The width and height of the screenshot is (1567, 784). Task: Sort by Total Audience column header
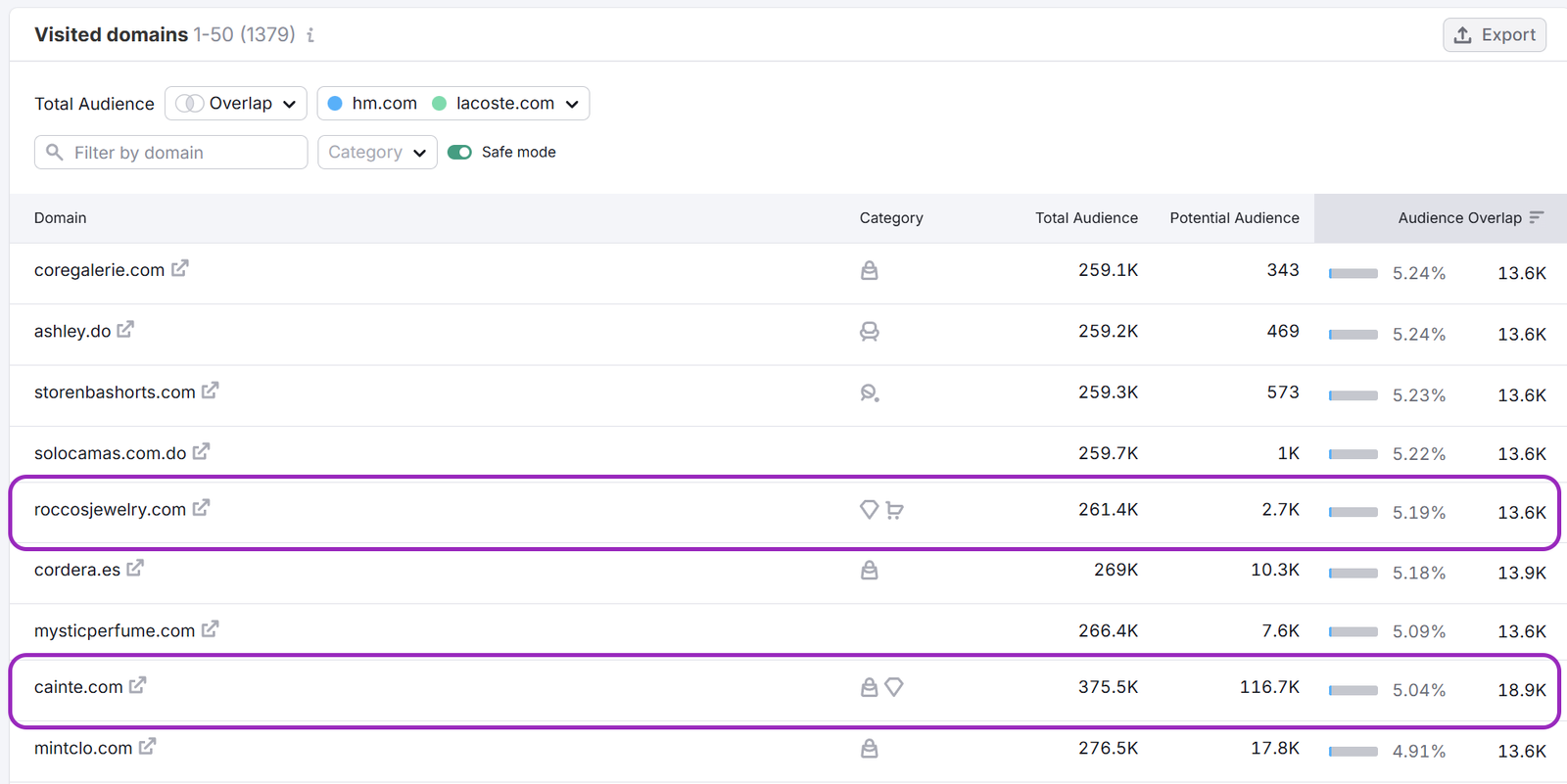(x=1086, y=218)
